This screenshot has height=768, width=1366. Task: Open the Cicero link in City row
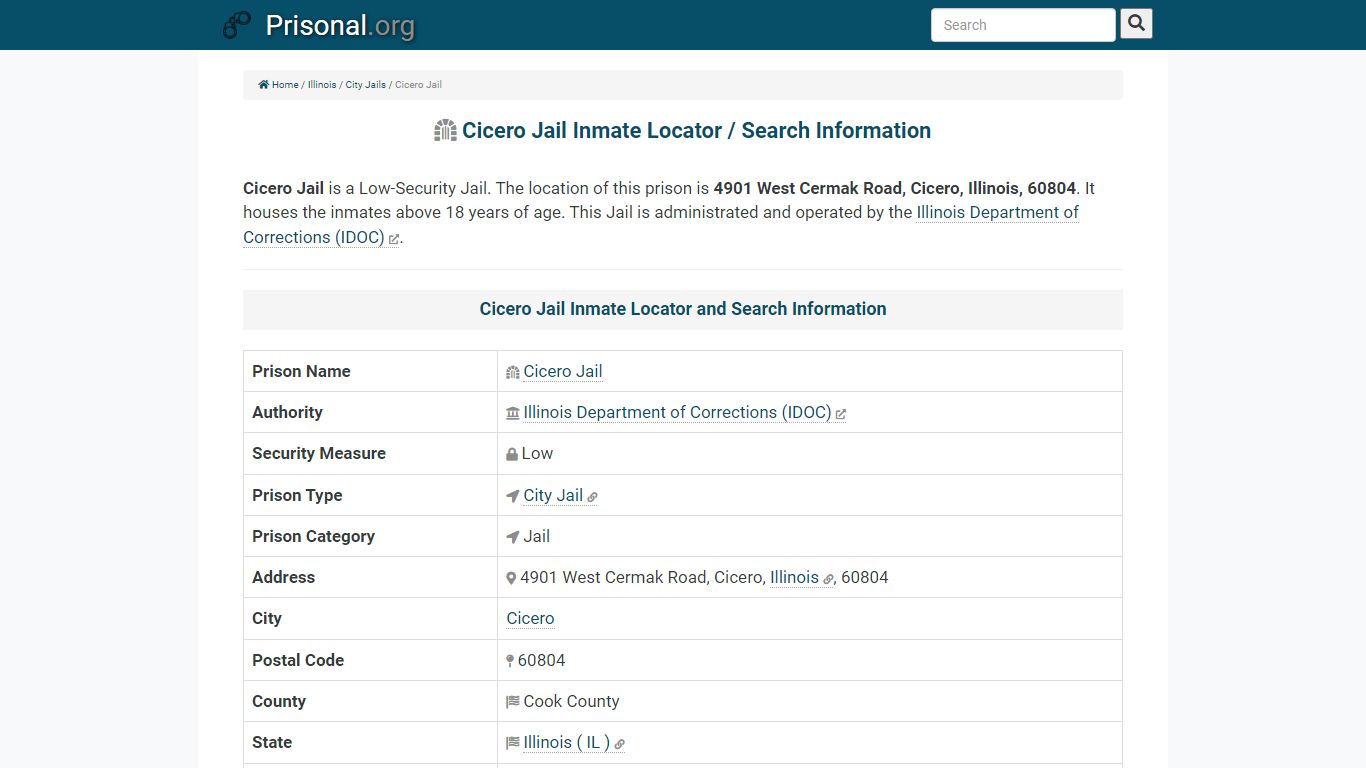click(x=530, y=618)
